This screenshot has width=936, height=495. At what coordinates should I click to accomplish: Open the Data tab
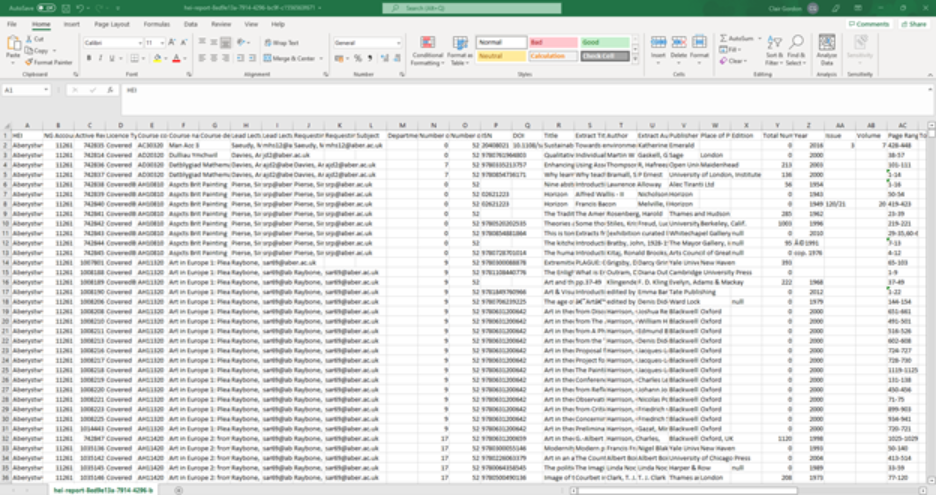coord(190,24)
